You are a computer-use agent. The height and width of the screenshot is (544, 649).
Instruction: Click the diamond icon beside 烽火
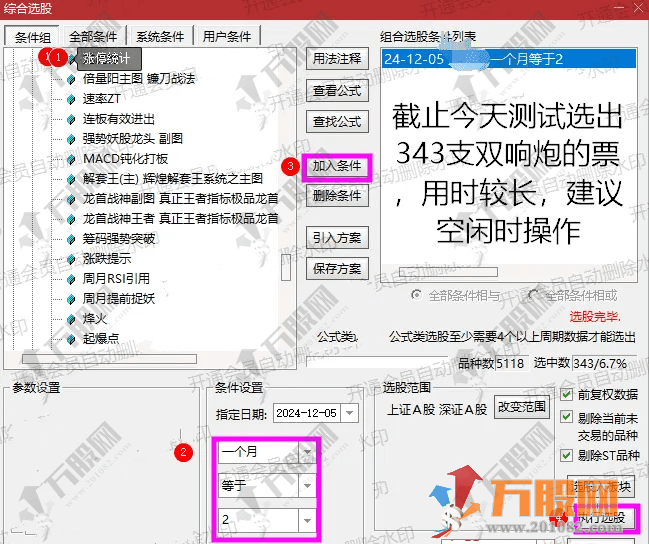(71, 319)
